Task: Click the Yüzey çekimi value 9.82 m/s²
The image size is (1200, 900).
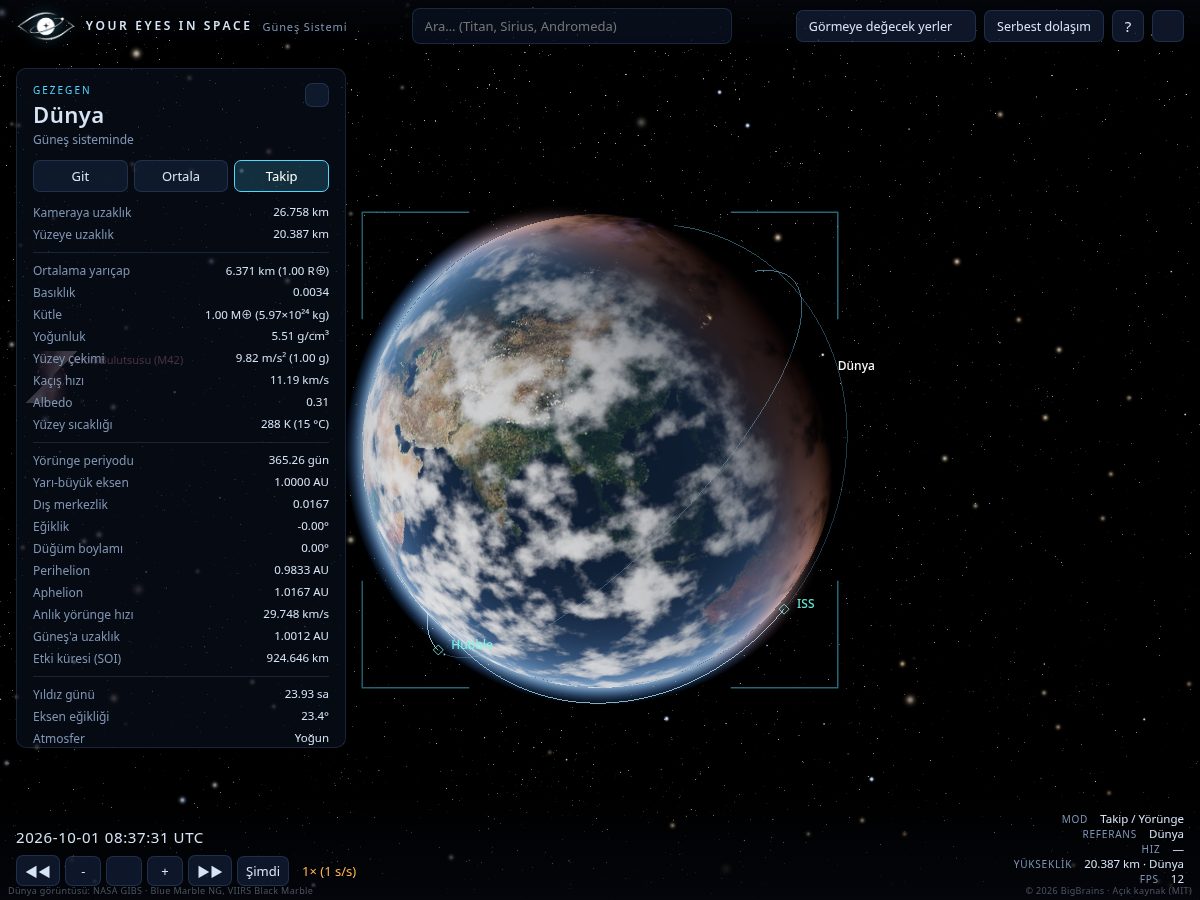Action: point(282,358)
